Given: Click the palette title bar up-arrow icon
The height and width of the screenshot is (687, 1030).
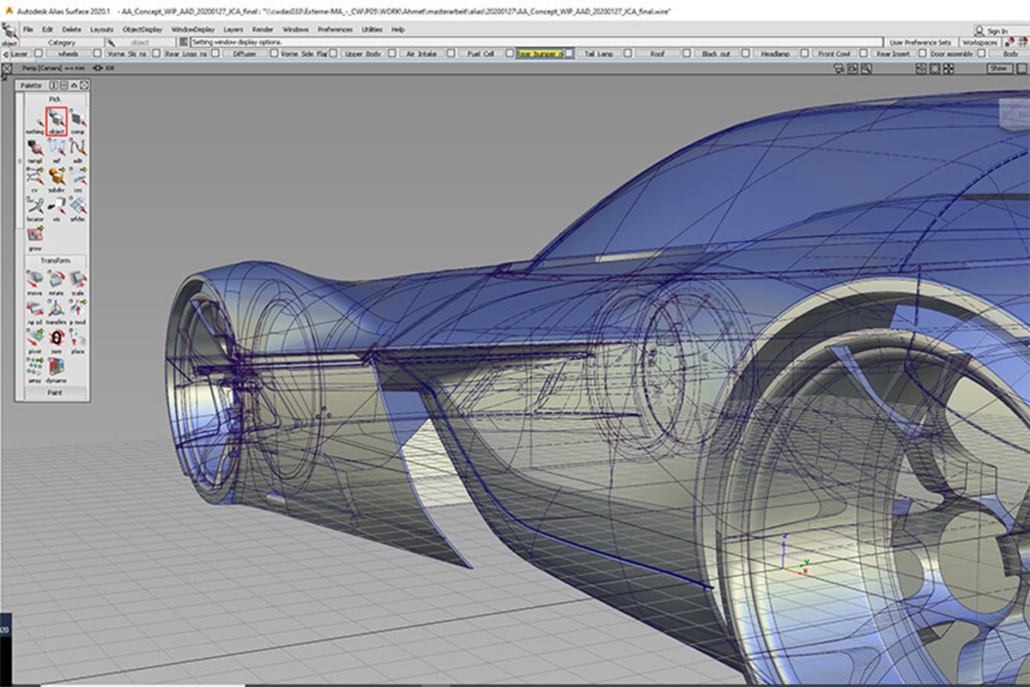Looking at the screenshot, I should coord(74,85).
